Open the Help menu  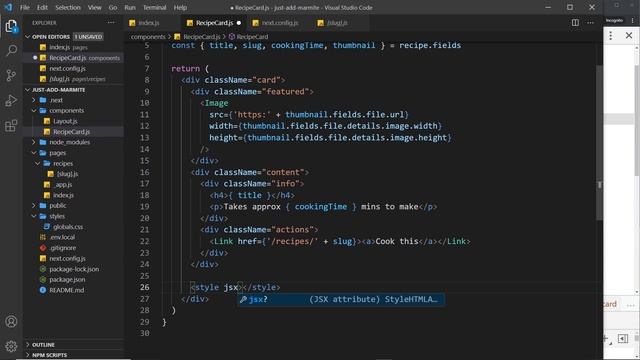180,7
